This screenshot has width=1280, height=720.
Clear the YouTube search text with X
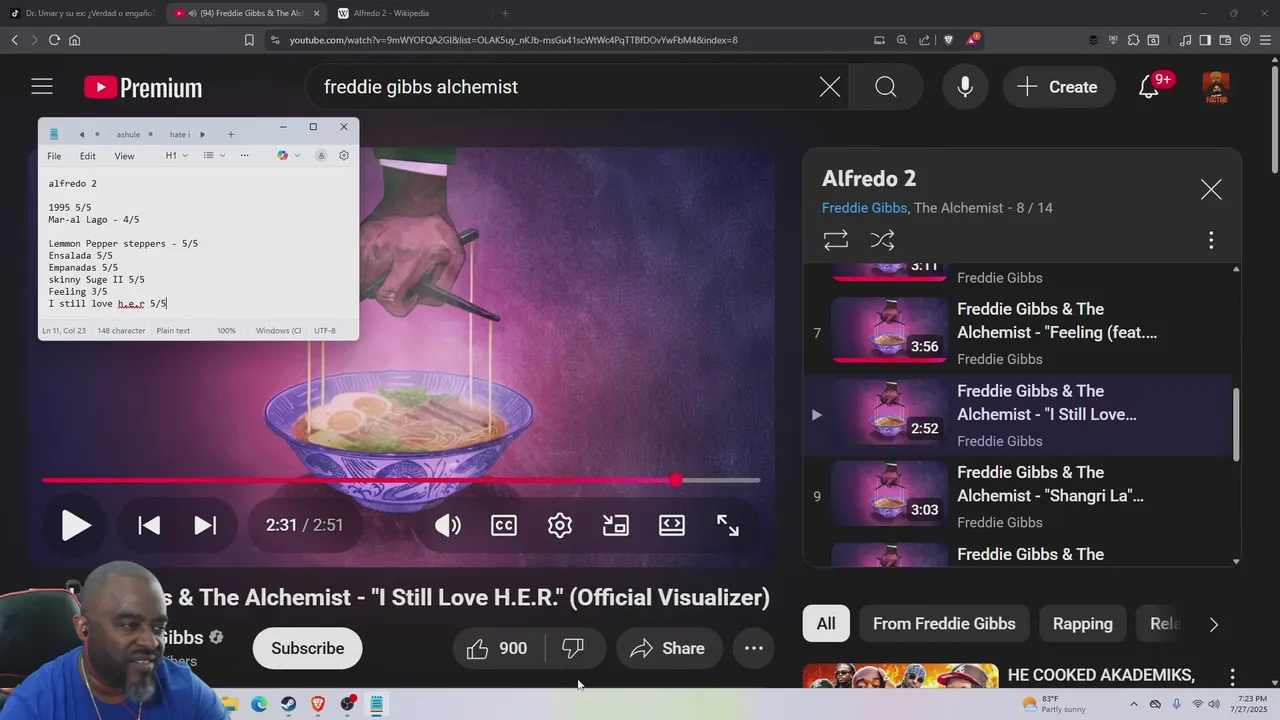click(830, 87)
